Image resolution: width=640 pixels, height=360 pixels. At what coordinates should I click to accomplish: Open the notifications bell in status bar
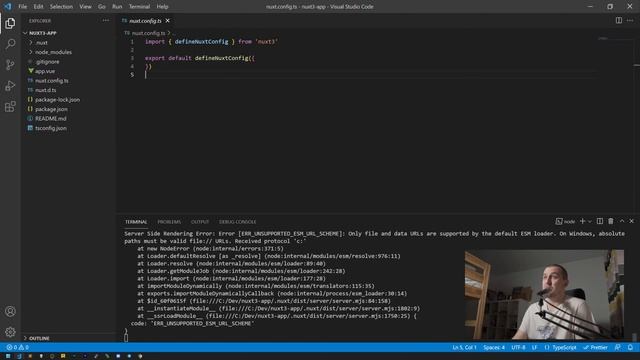pyautogui.click(x=630, y=347)
